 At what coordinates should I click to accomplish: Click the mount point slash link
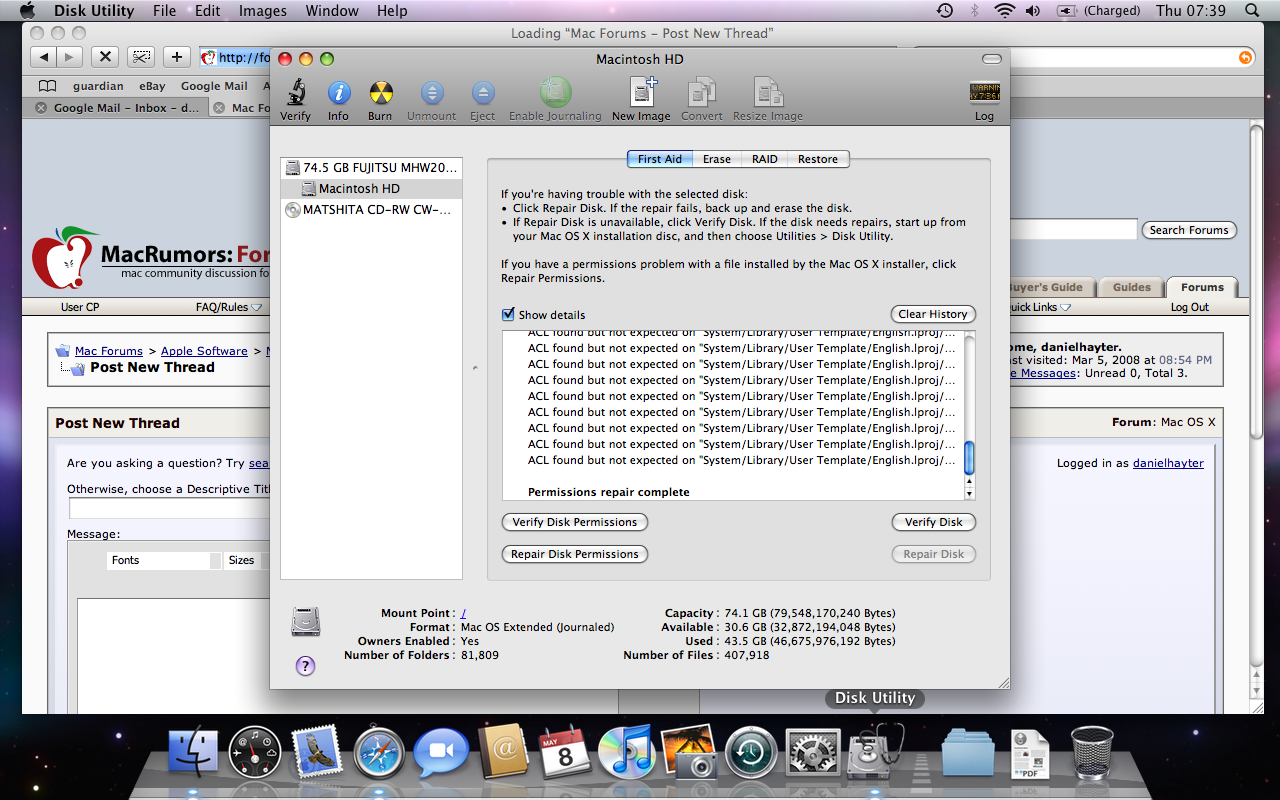point(464,613)
